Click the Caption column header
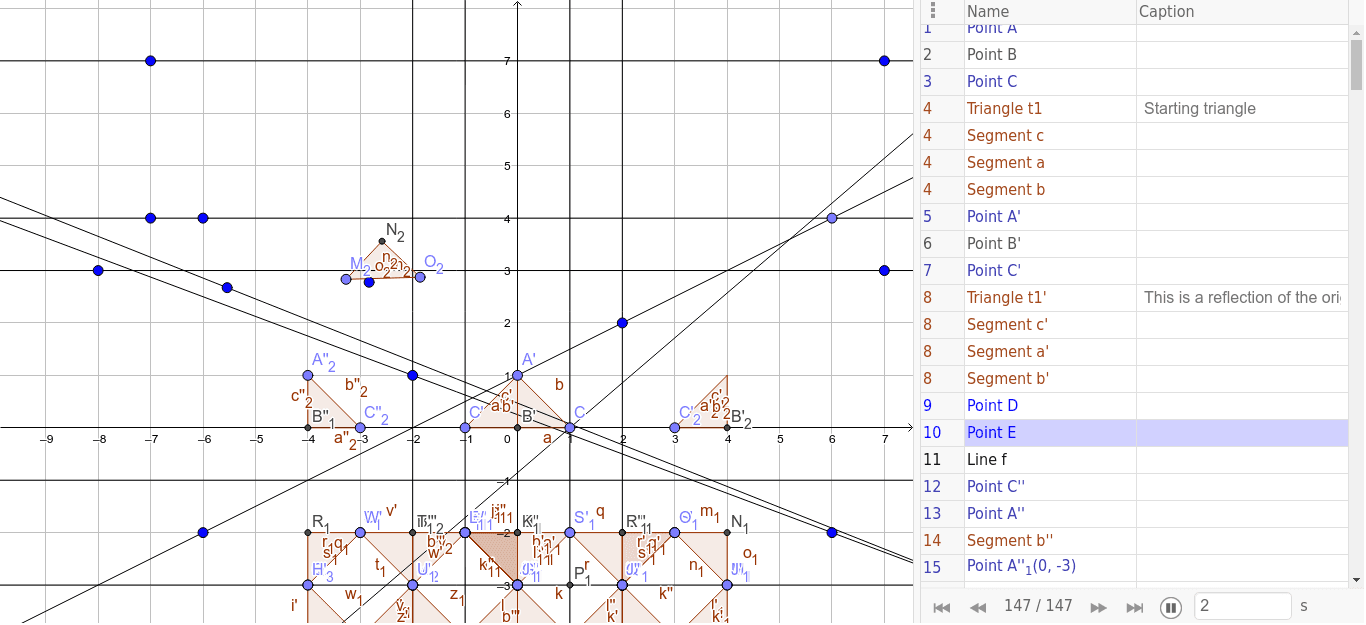 [x=1166, y=11]
